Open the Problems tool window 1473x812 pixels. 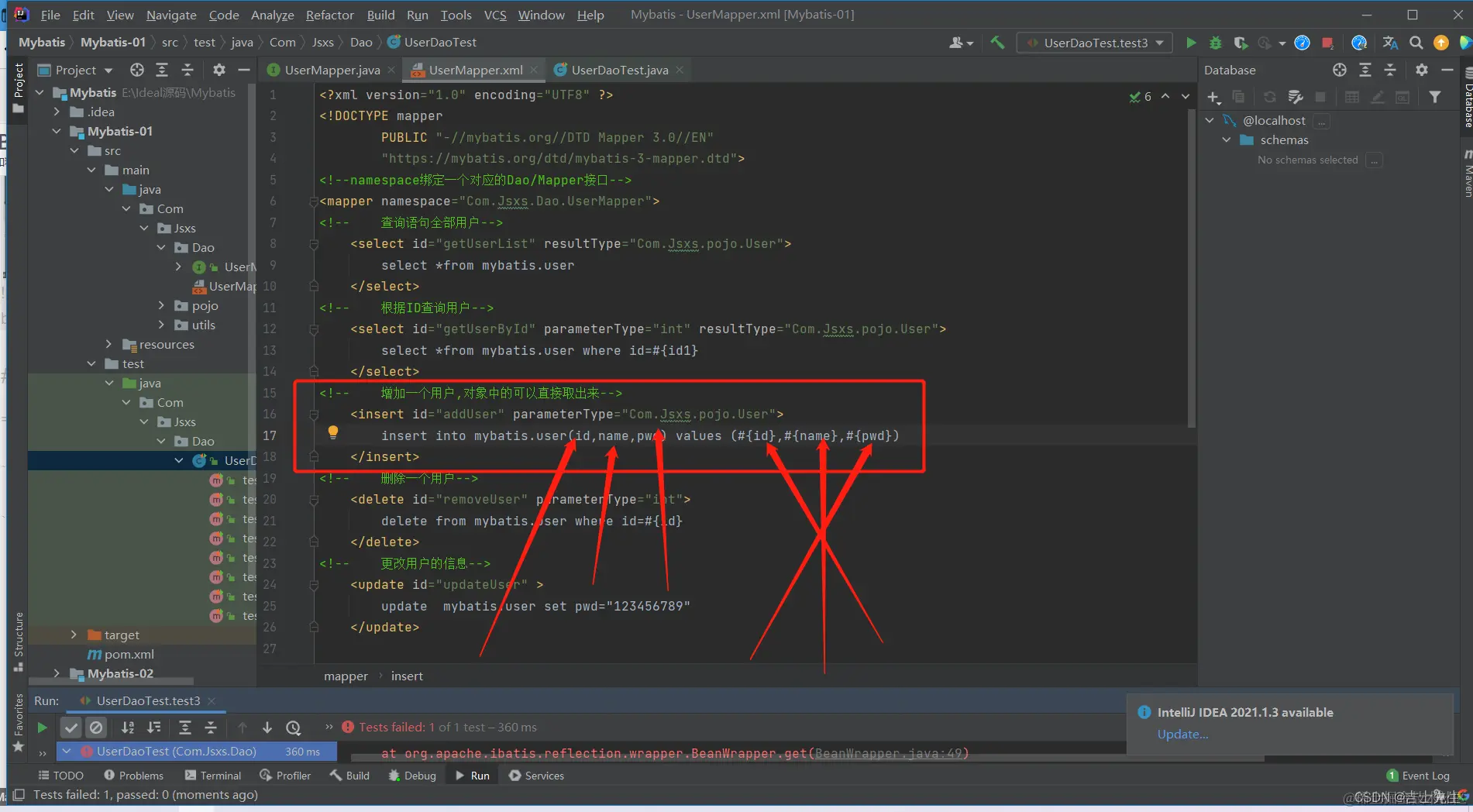(x=133, y=776)
